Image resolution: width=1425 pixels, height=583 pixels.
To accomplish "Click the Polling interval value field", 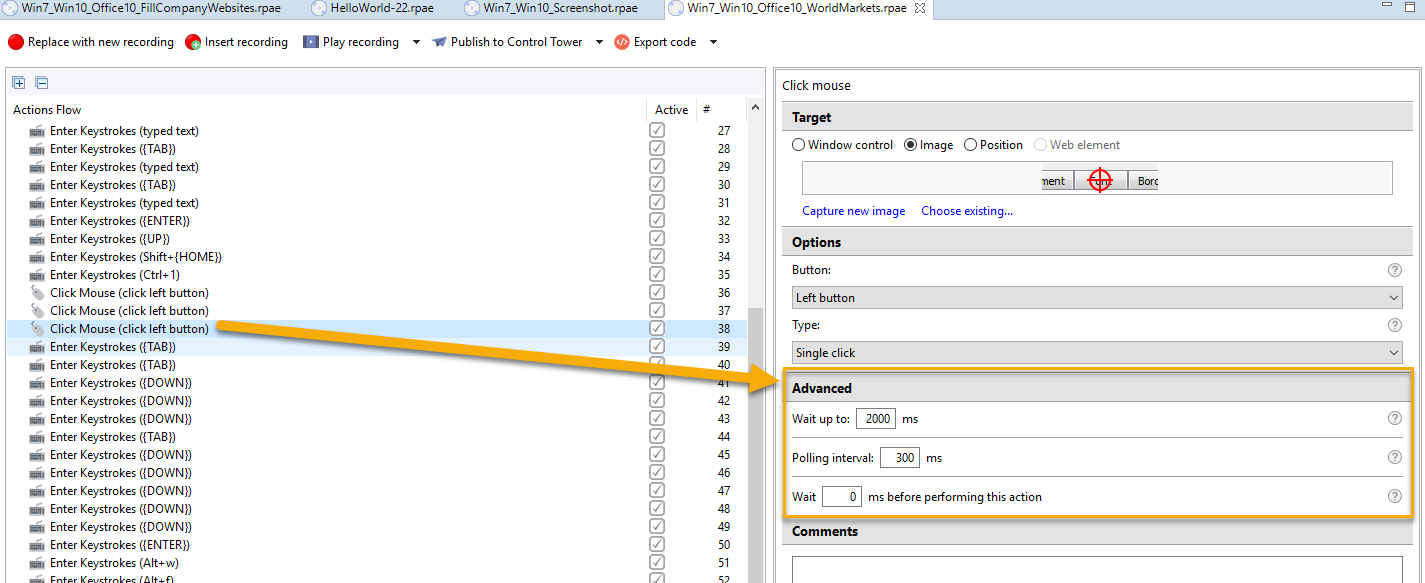I will click(900, 458).
